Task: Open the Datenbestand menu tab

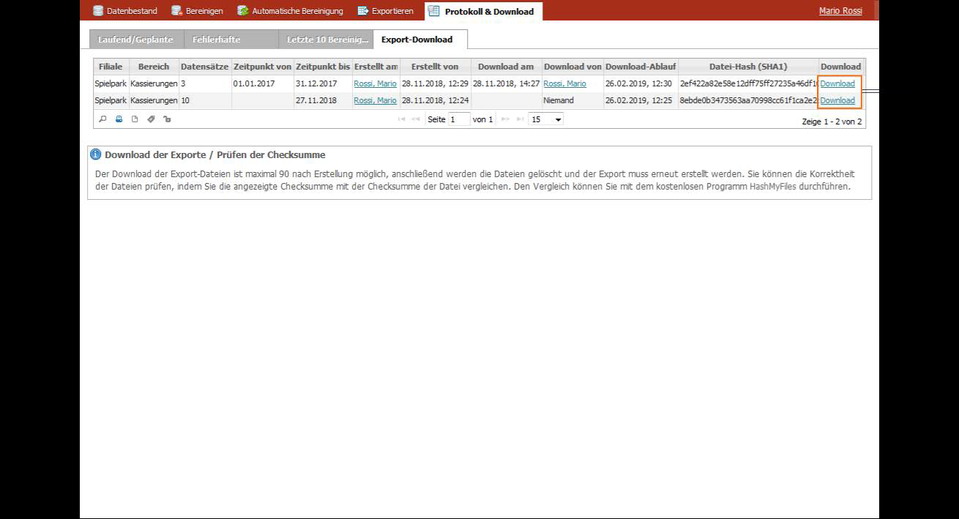Action: [x=125, y=11]
